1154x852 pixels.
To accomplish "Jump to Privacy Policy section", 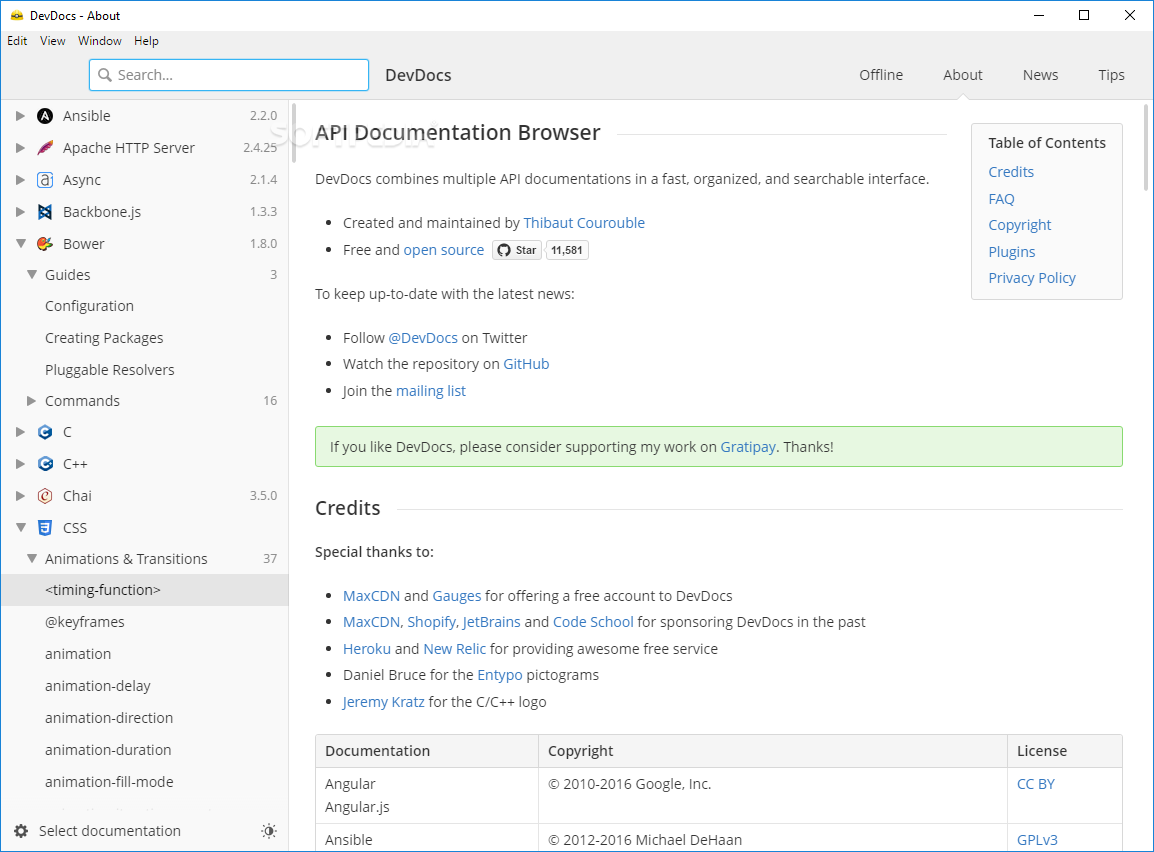I will coord(1032,278).
